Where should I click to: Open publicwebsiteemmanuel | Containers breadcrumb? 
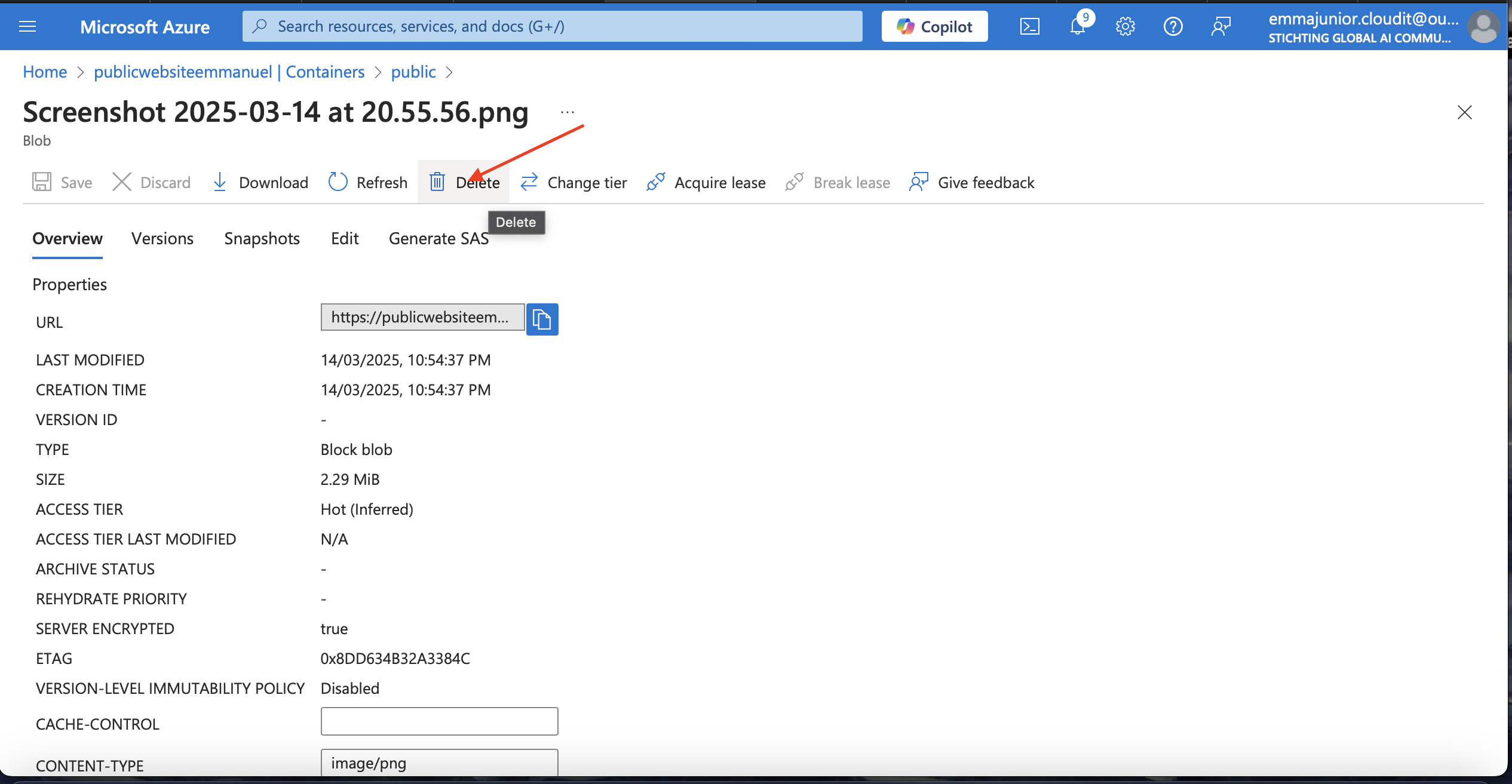click(229, 72)
